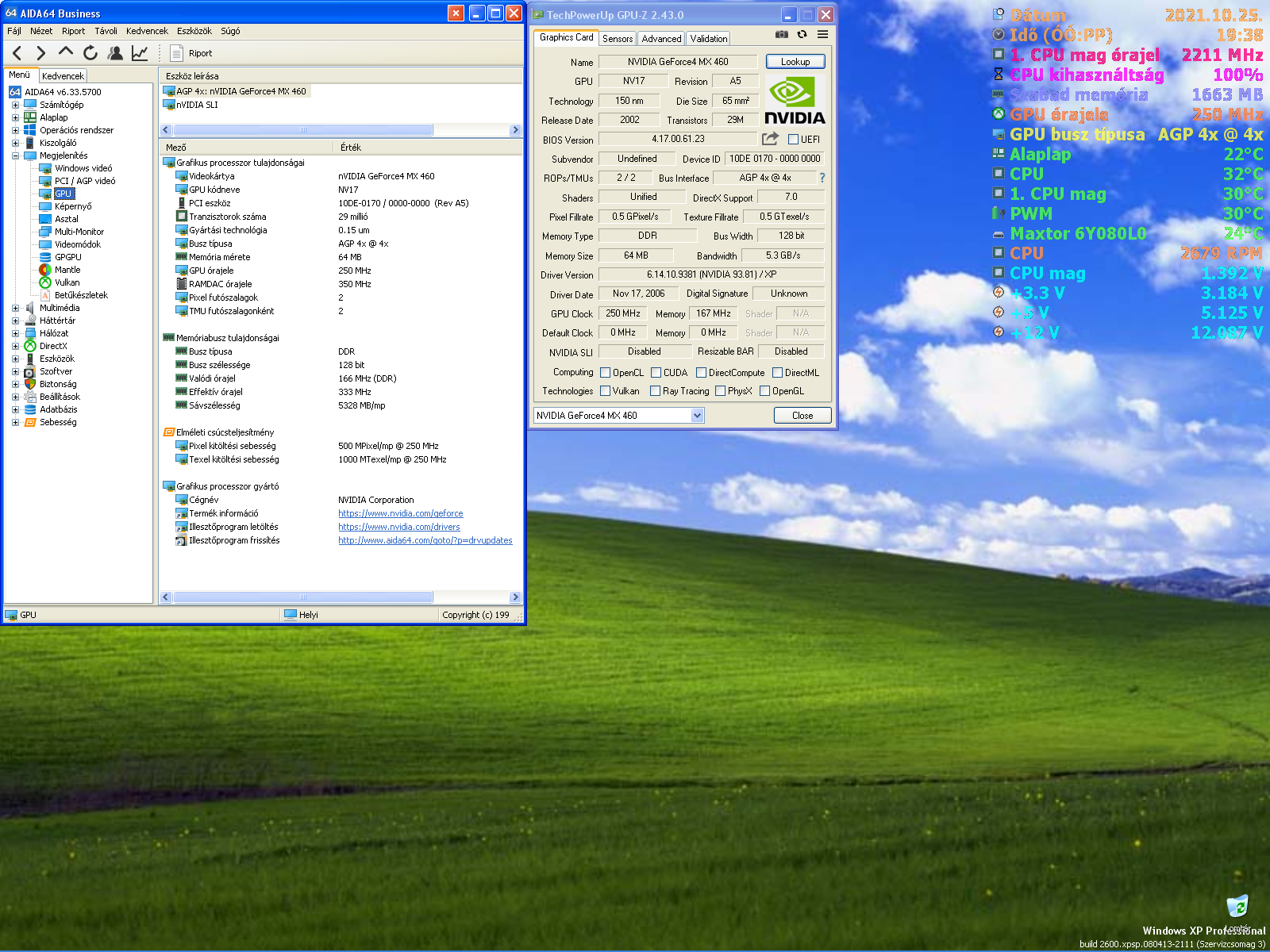1270x952 pixels.
Task: Open the Fájl menu
Action: [14, 31]
